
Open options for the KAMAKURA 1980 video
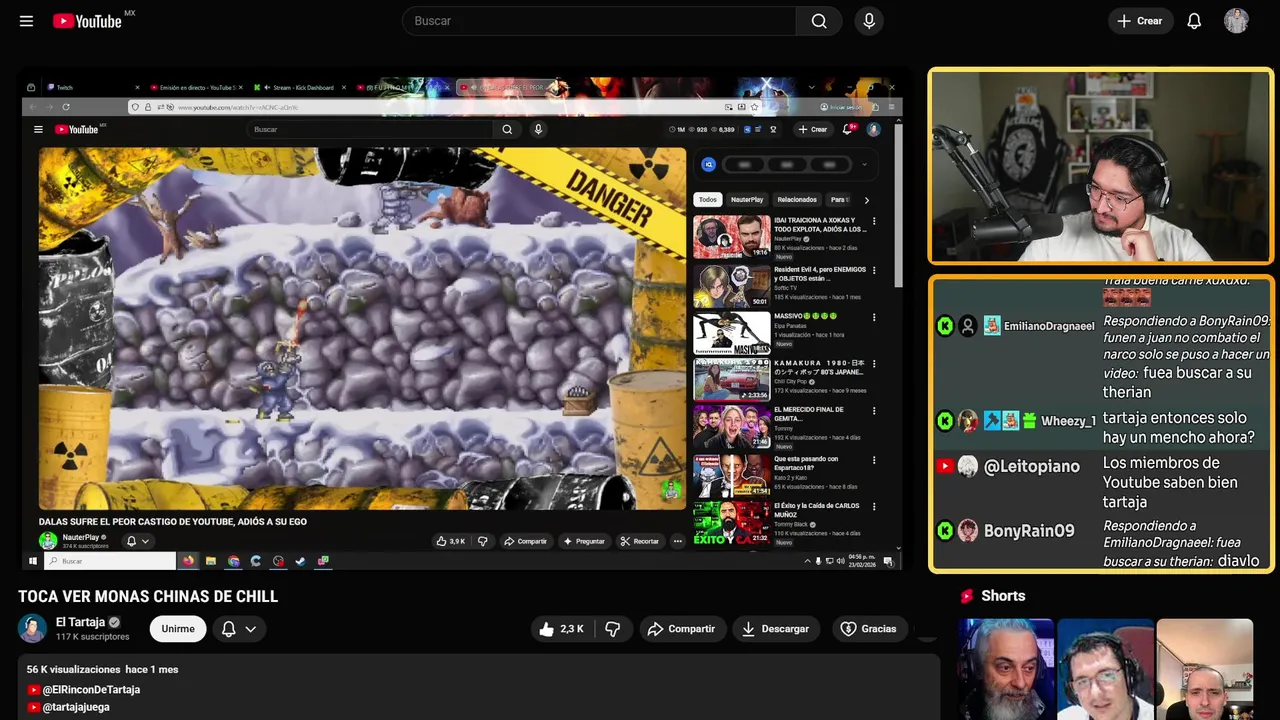click(874, 364)
